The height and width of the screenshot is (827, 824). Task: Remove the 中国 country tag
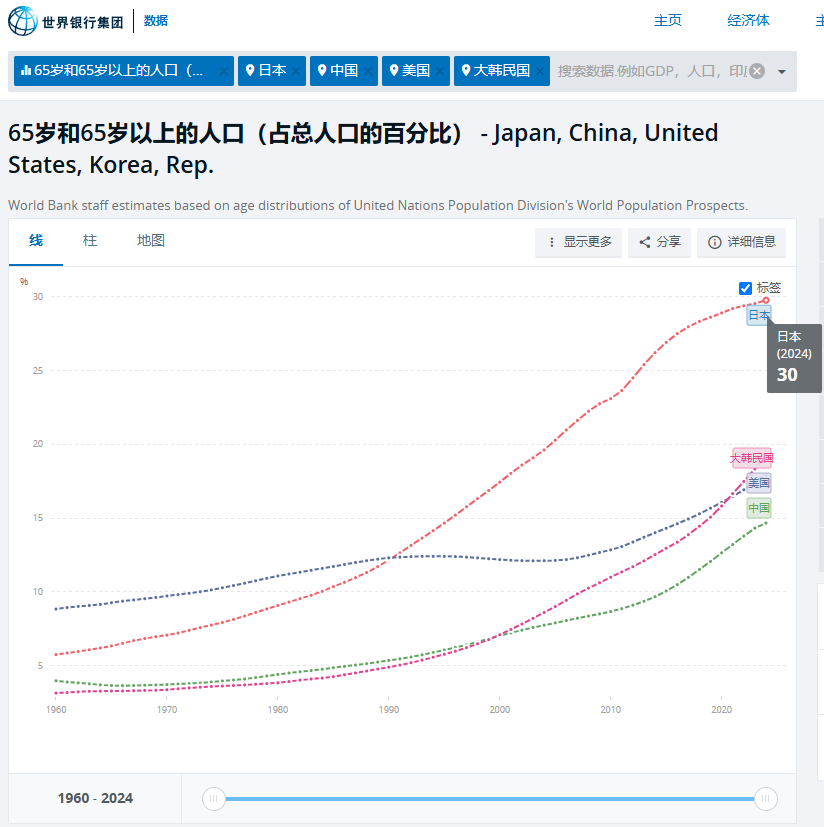369,71
